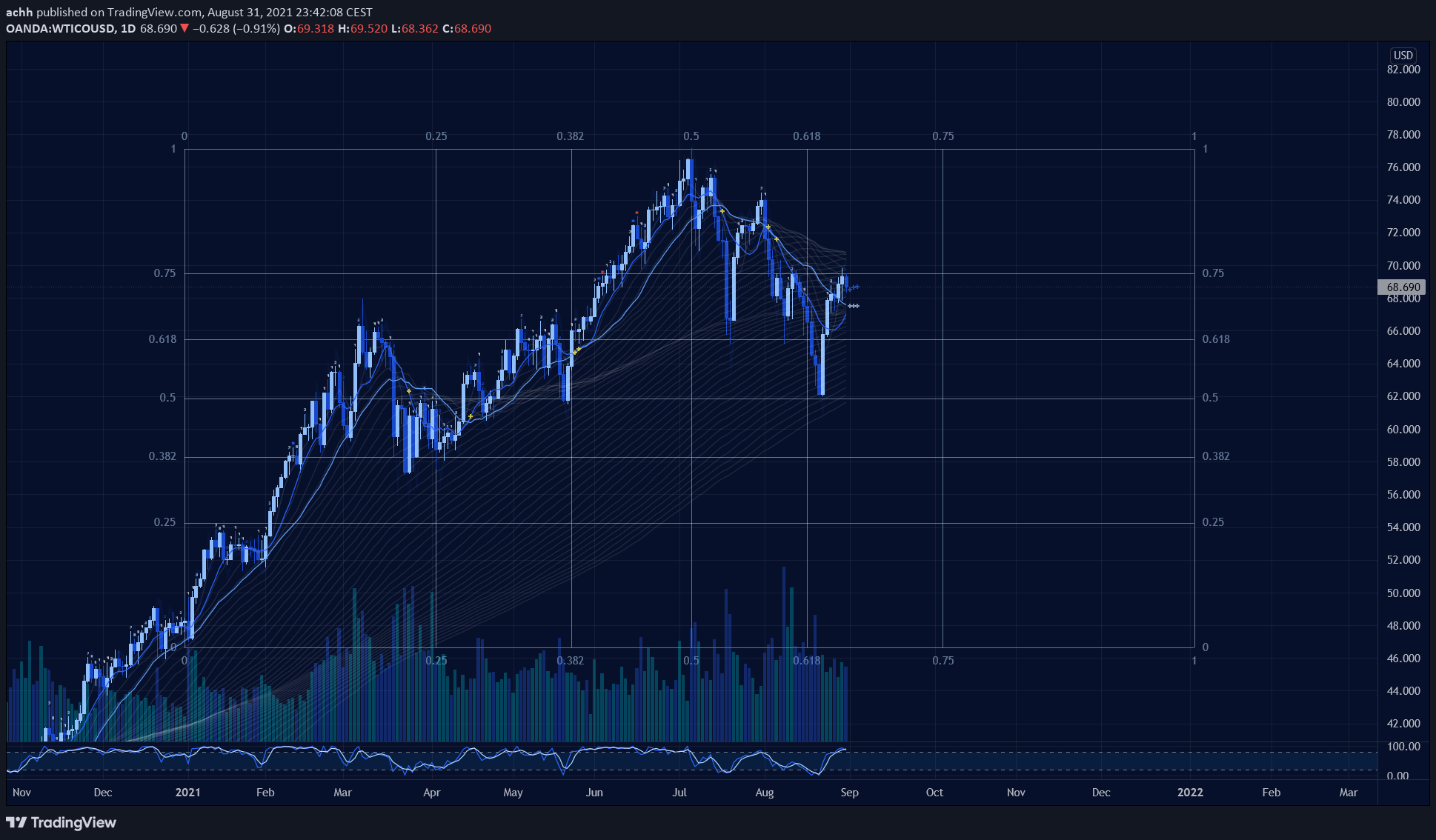Click the 56.000 price axis label
Viewport: 1436px width, 840px height.
(x=1403, y=494)
